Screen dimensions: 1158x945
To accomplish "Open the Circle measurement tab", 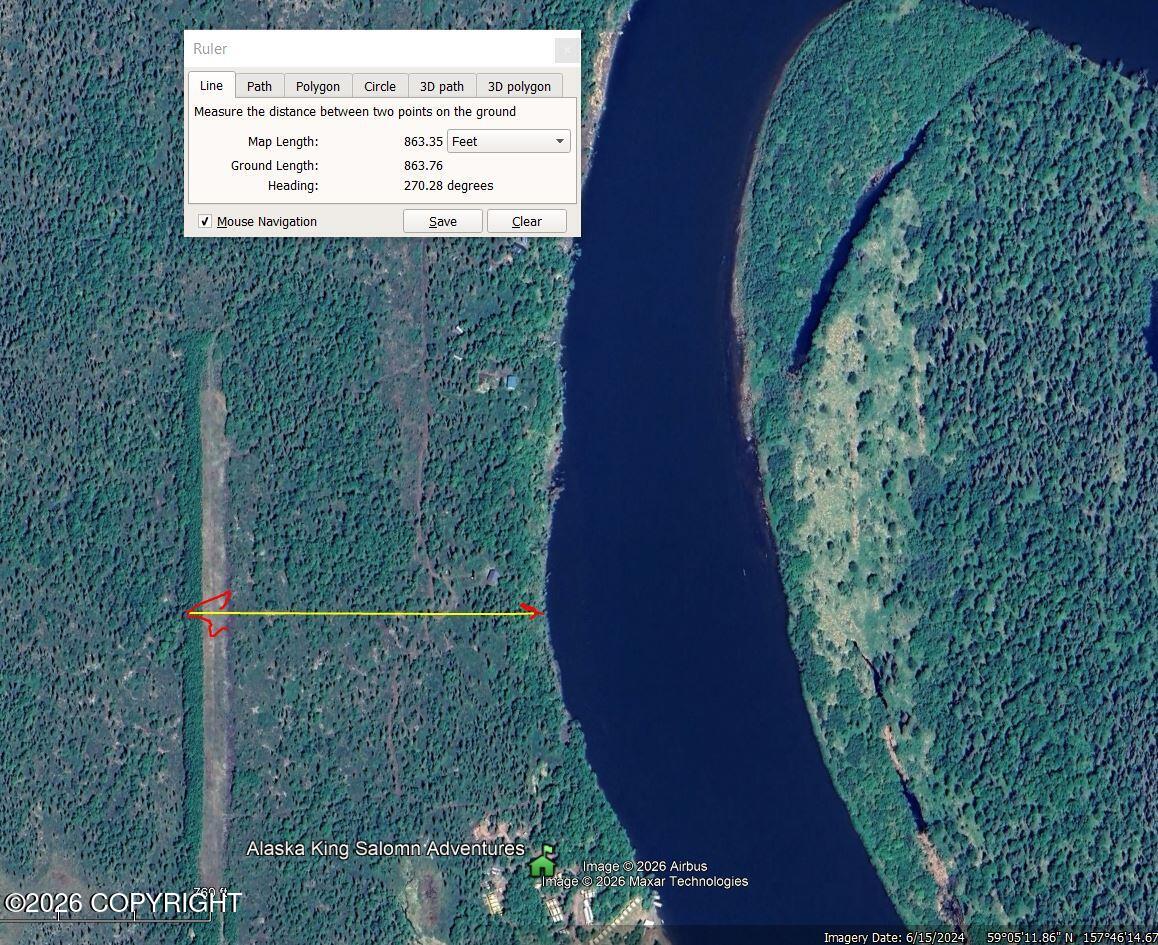I will [x=380, y=86].
